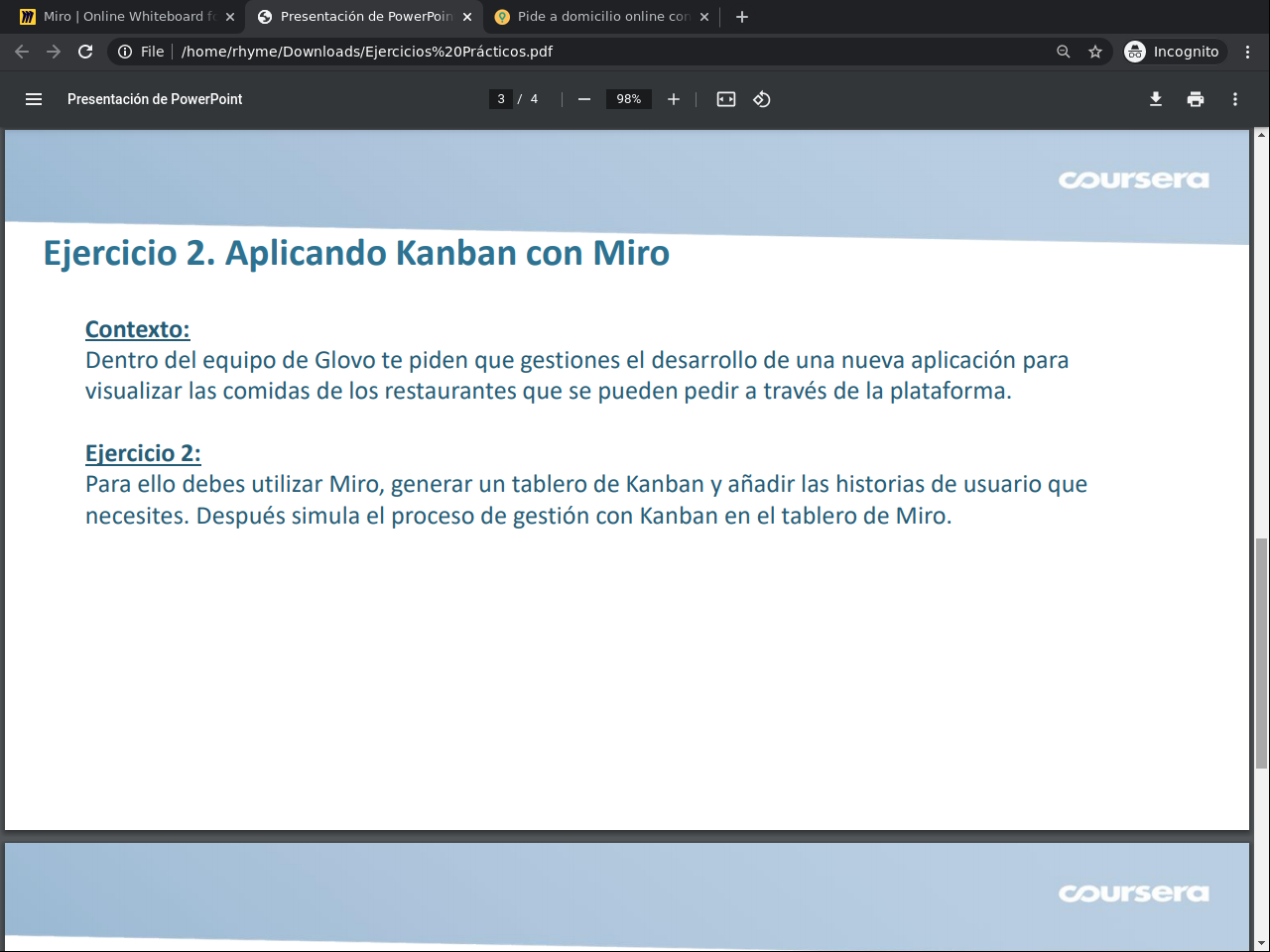This screenshot has width=1270, height=952.
Task: Click the 'Presentación de PowerPoint' document title
Action: (155, 99)
